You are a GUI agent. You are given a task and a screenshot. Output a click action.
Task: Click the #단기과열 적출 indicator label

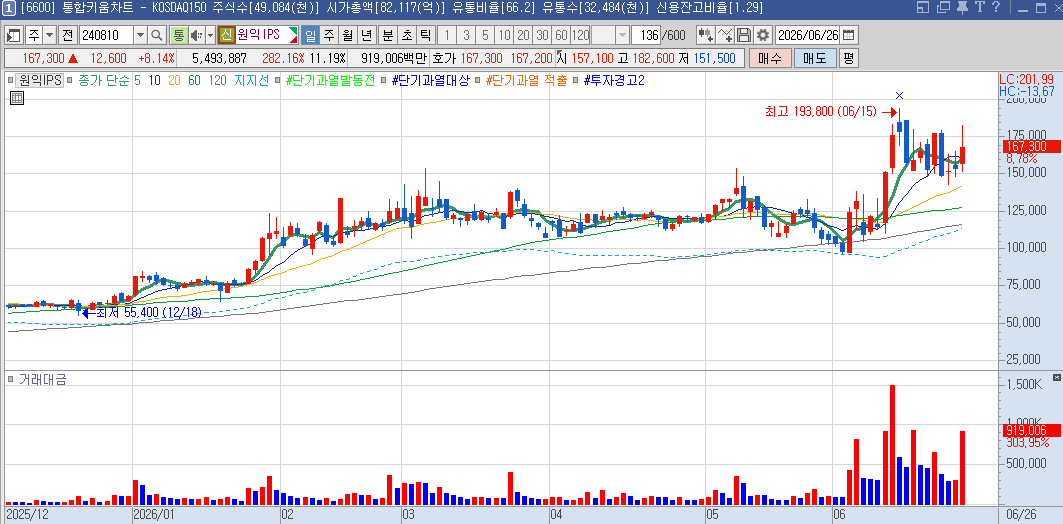(526, 80)
